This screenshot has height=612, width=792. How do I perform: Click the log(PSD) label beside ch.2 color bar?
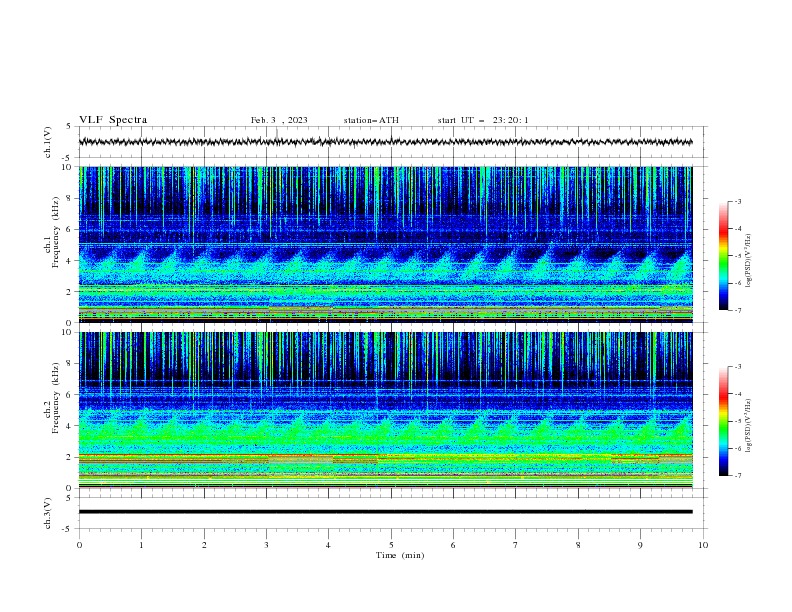749,425
